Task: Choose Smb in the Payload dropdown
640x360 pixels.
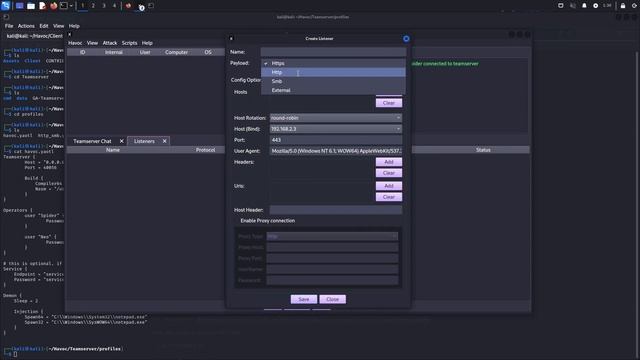Action: (333, 81)
